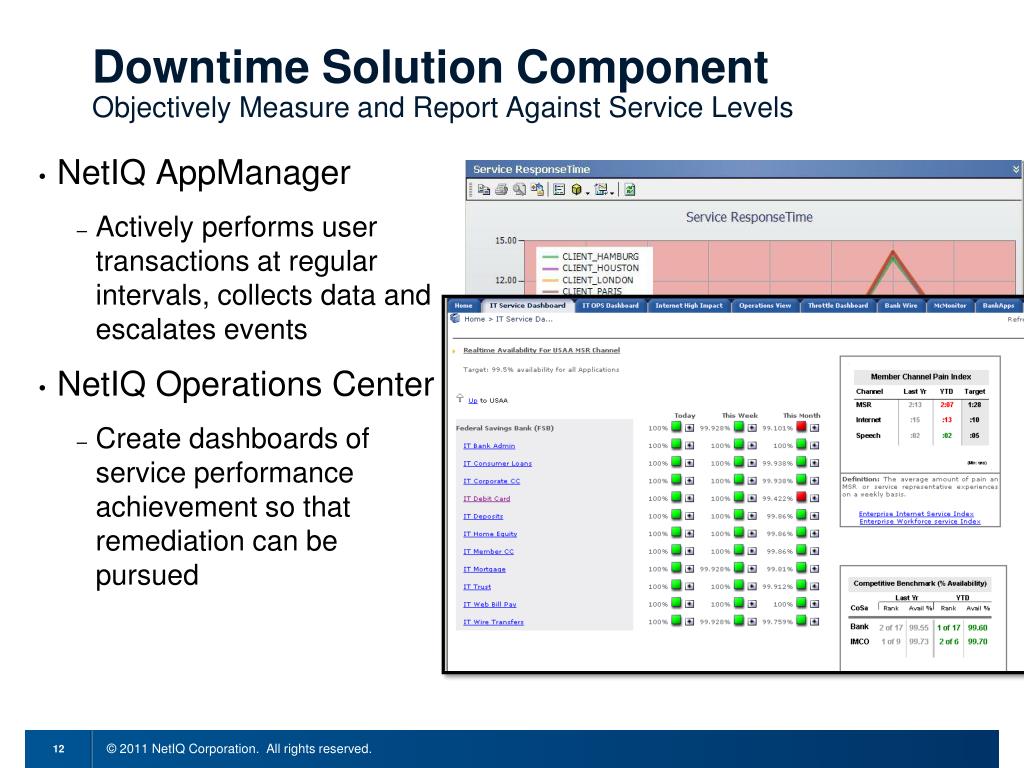This screenshot has height=768, width=1024.
Task: Click the export chart icon in chart toolbar
Action: click(537, 190)
